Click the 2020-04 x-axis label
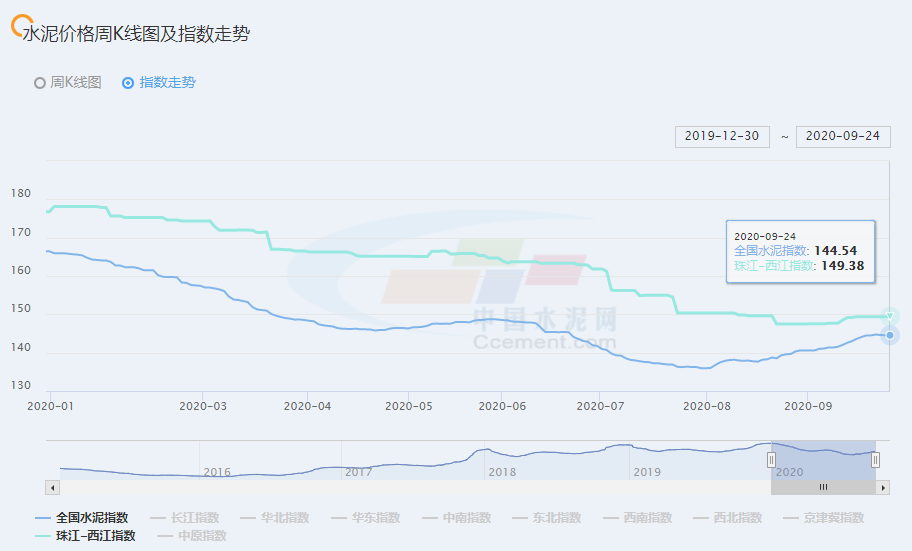This screenshot has height=551, width=912. 307,406
